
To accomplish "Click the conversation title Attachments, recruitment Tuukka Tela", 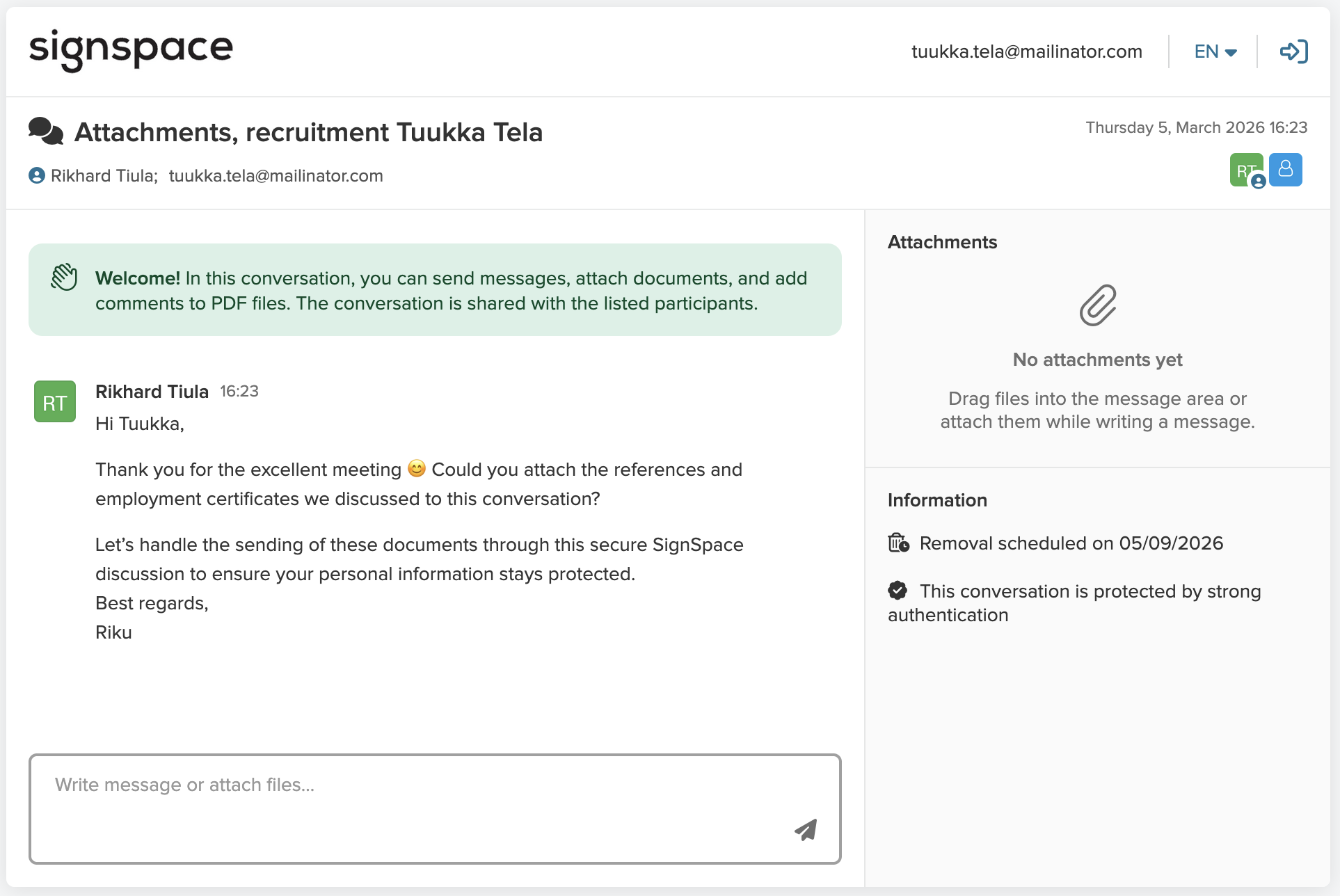I will 308,132.
